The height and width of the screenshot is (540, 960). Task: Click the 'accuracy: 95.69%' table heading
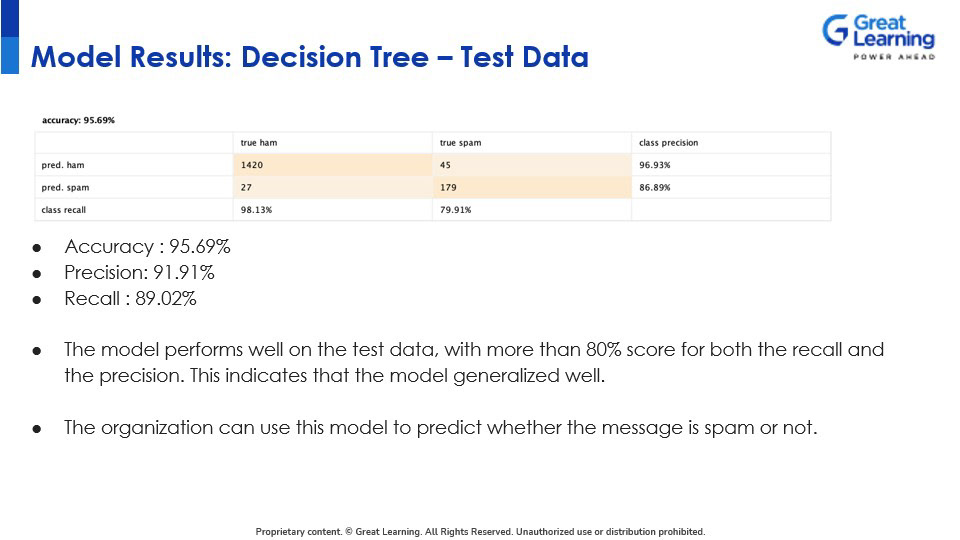[x=79, y=120]
